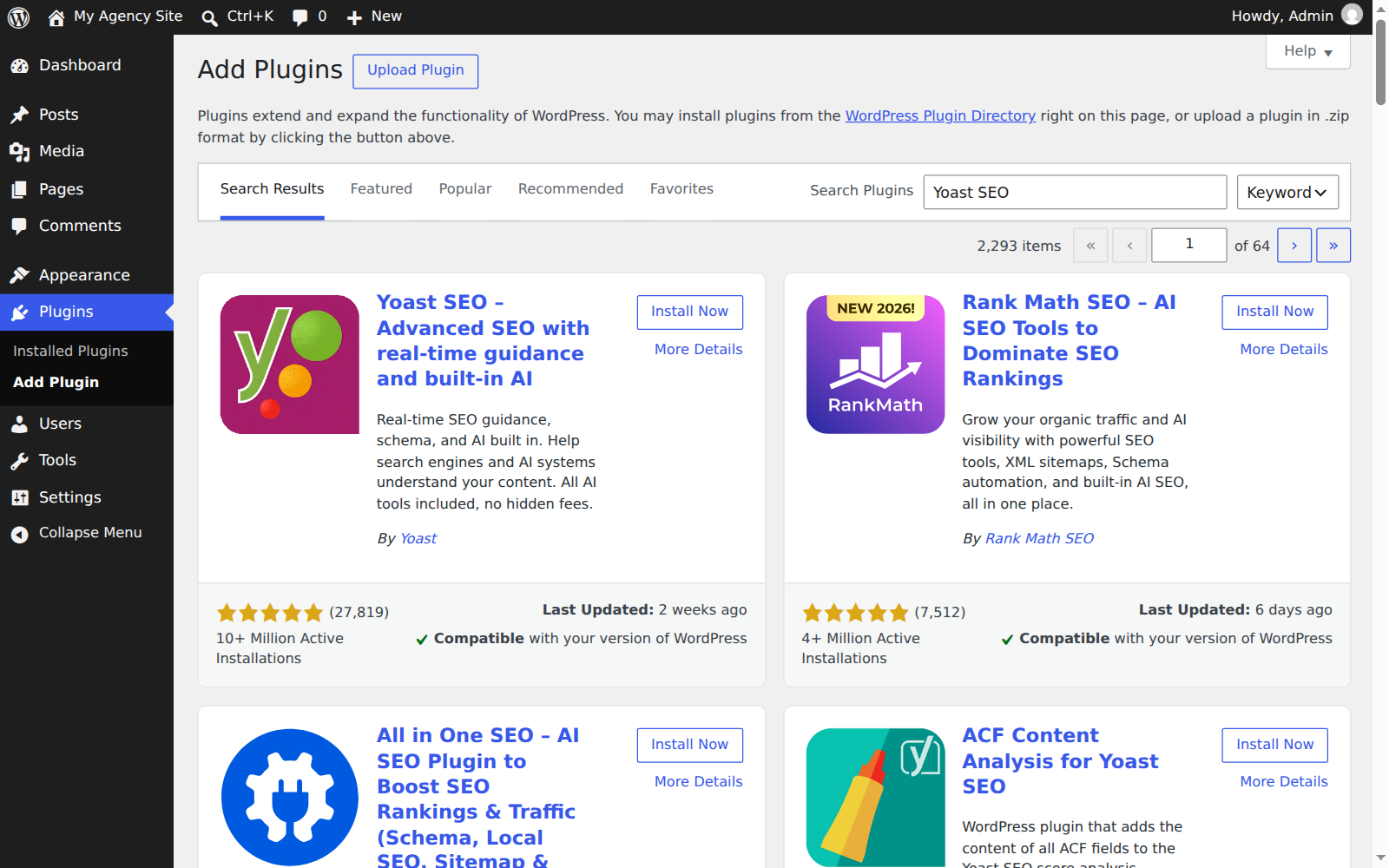Image resolution: width=1389 pixels, height=868 pixels.
Task: Open Tools menu
Action: [x=87, y=460]
